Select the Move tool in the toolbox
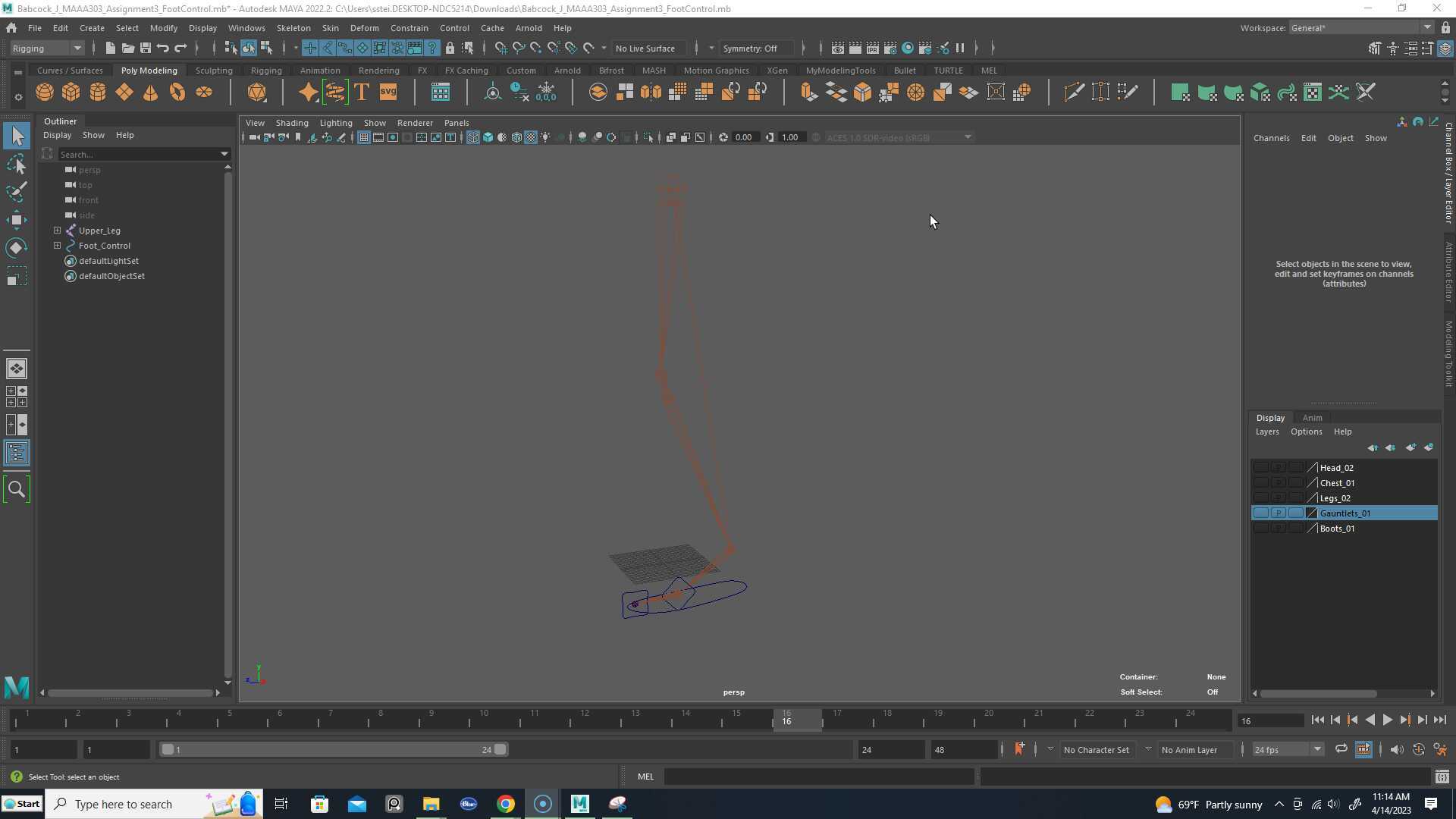Viewport: 1456px width, 819px height. click(17, 219)
